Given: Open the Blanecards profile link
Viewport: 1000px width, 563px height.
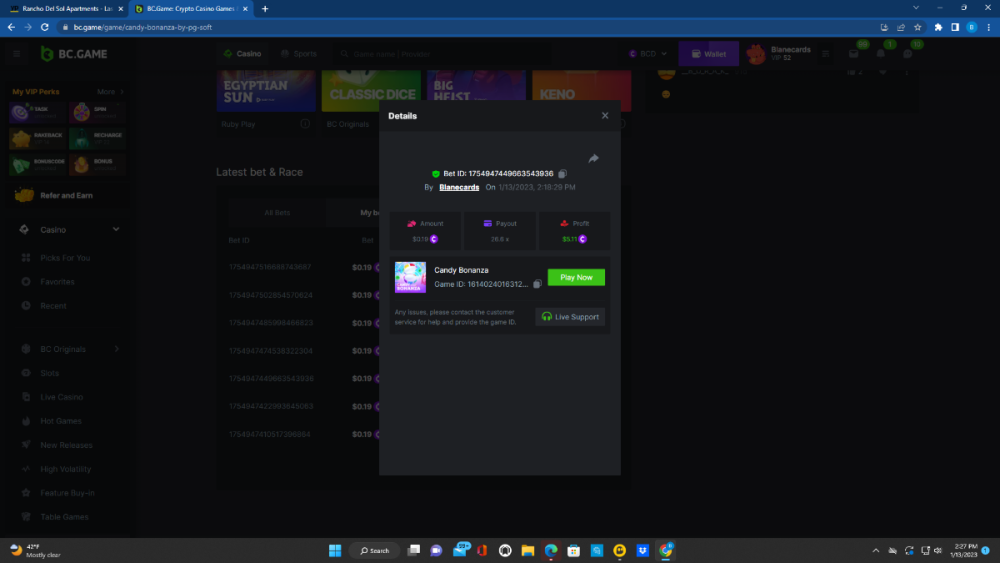Looking at the screenshot, I should point(459,187).
